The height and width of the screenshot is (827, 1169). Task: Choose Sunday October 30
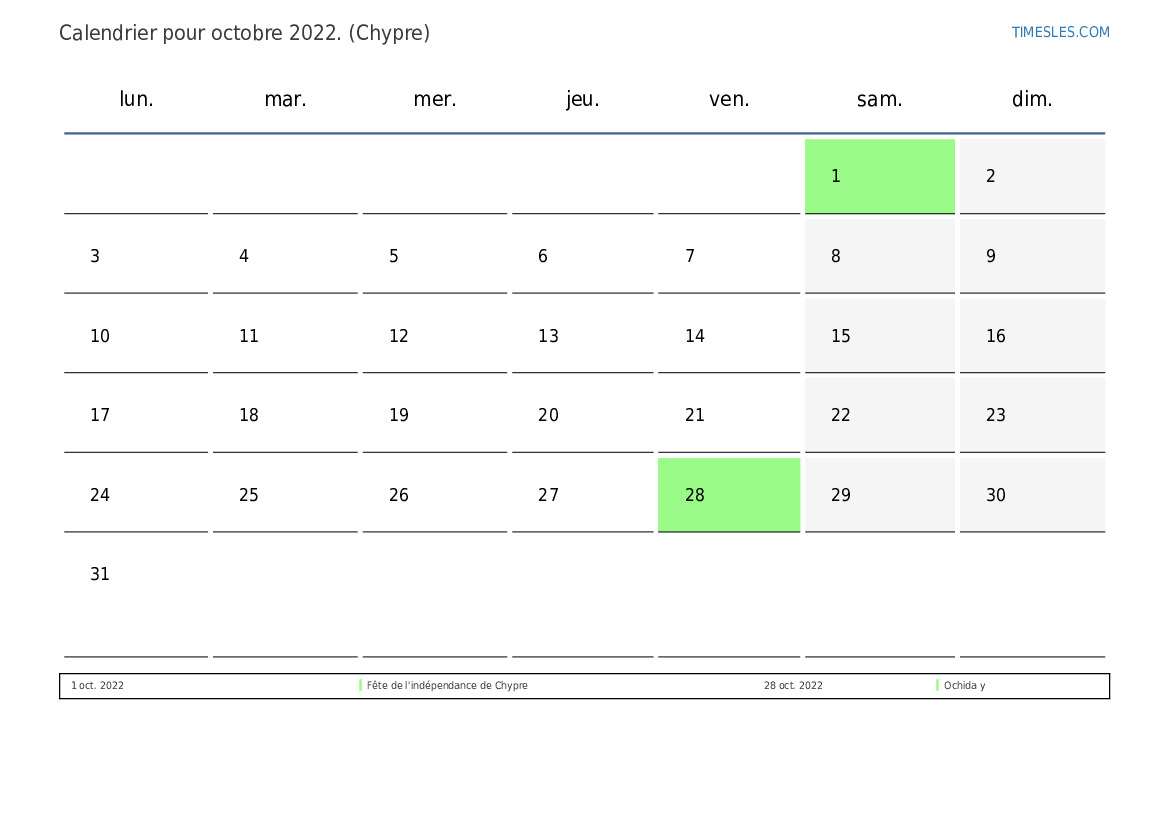(x=1031, y=495)
